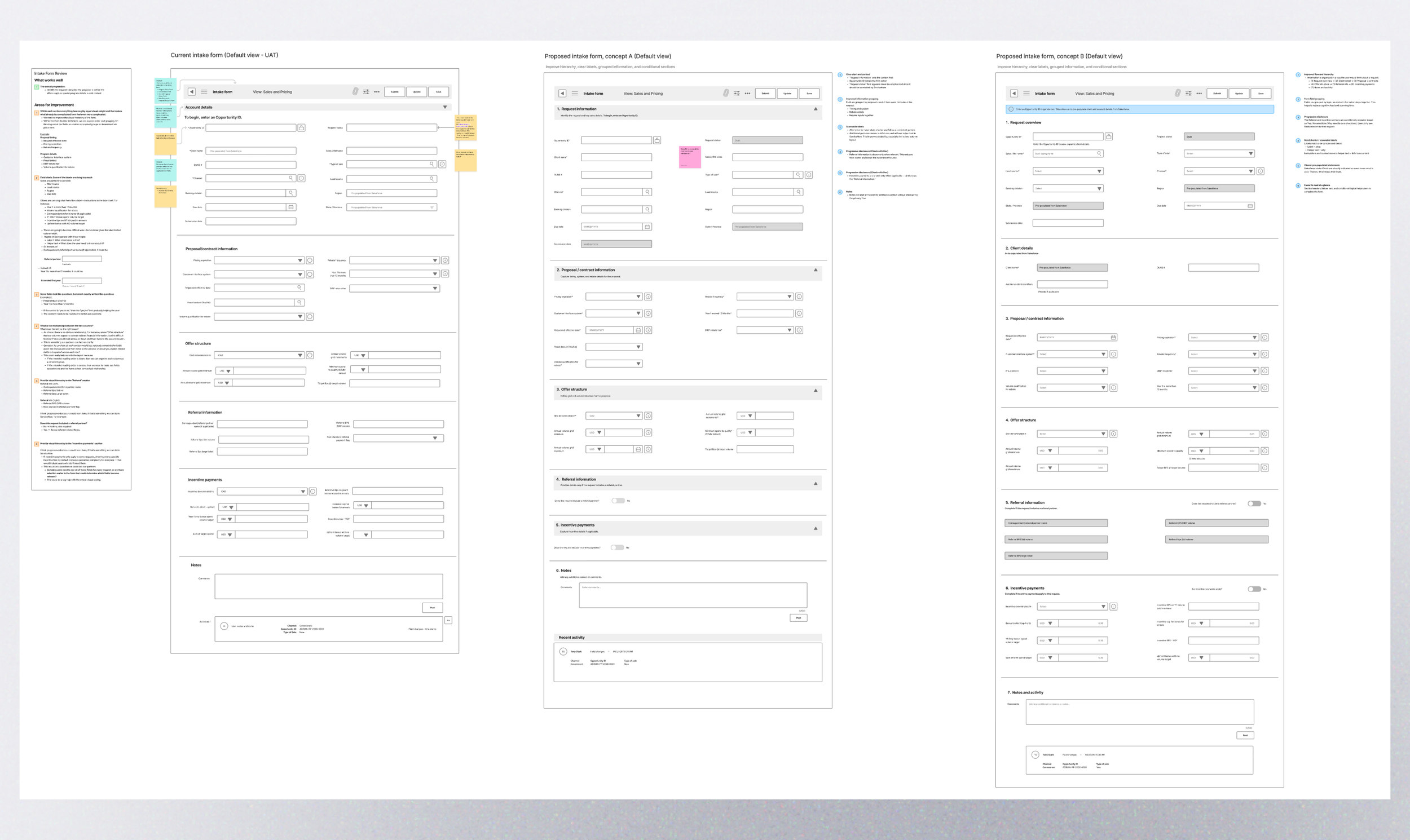Click search icon in concept A Lead source field
The image size is (1410, 840).
(799, 192)
